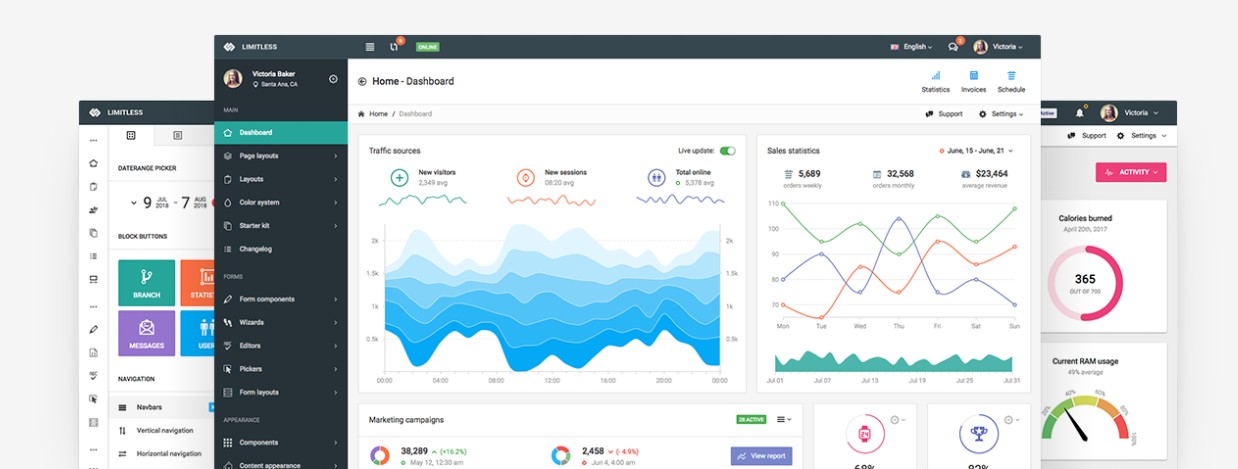Click user settings gear beside Victoria Baker

333,79
